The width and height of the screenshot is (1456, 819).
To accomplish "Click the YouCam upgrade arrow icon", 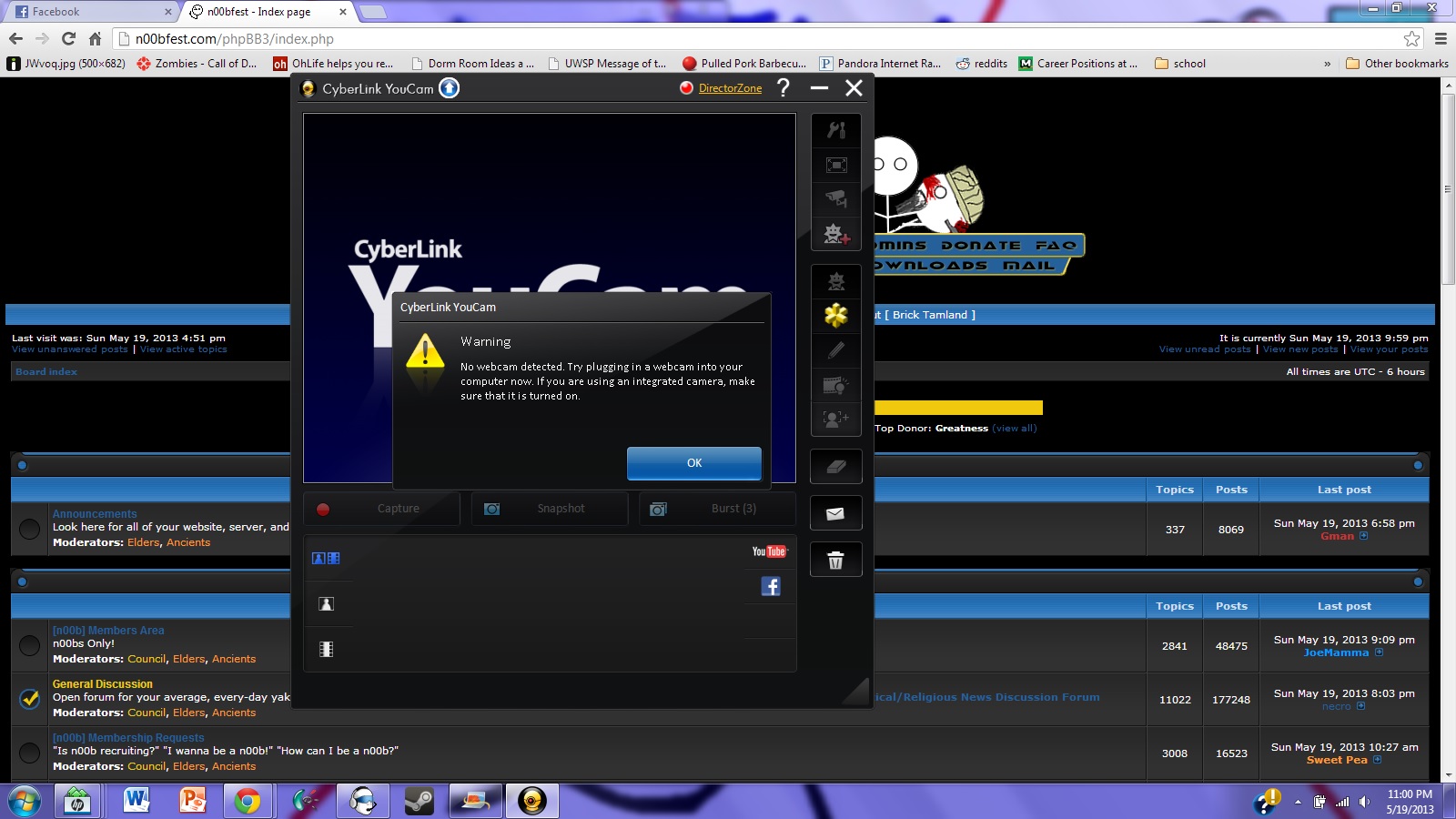I will [450, 88].
